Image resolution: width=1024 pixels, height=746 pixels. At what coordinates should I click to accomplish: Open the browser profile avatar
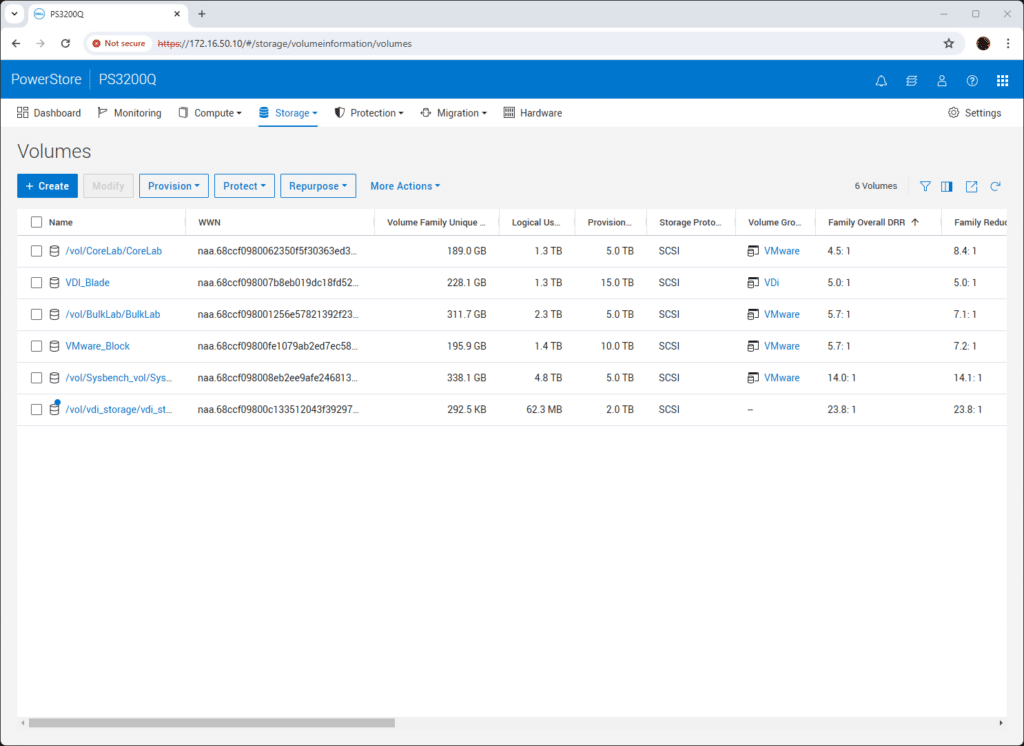pyautogui.click(x=983, y=44)
